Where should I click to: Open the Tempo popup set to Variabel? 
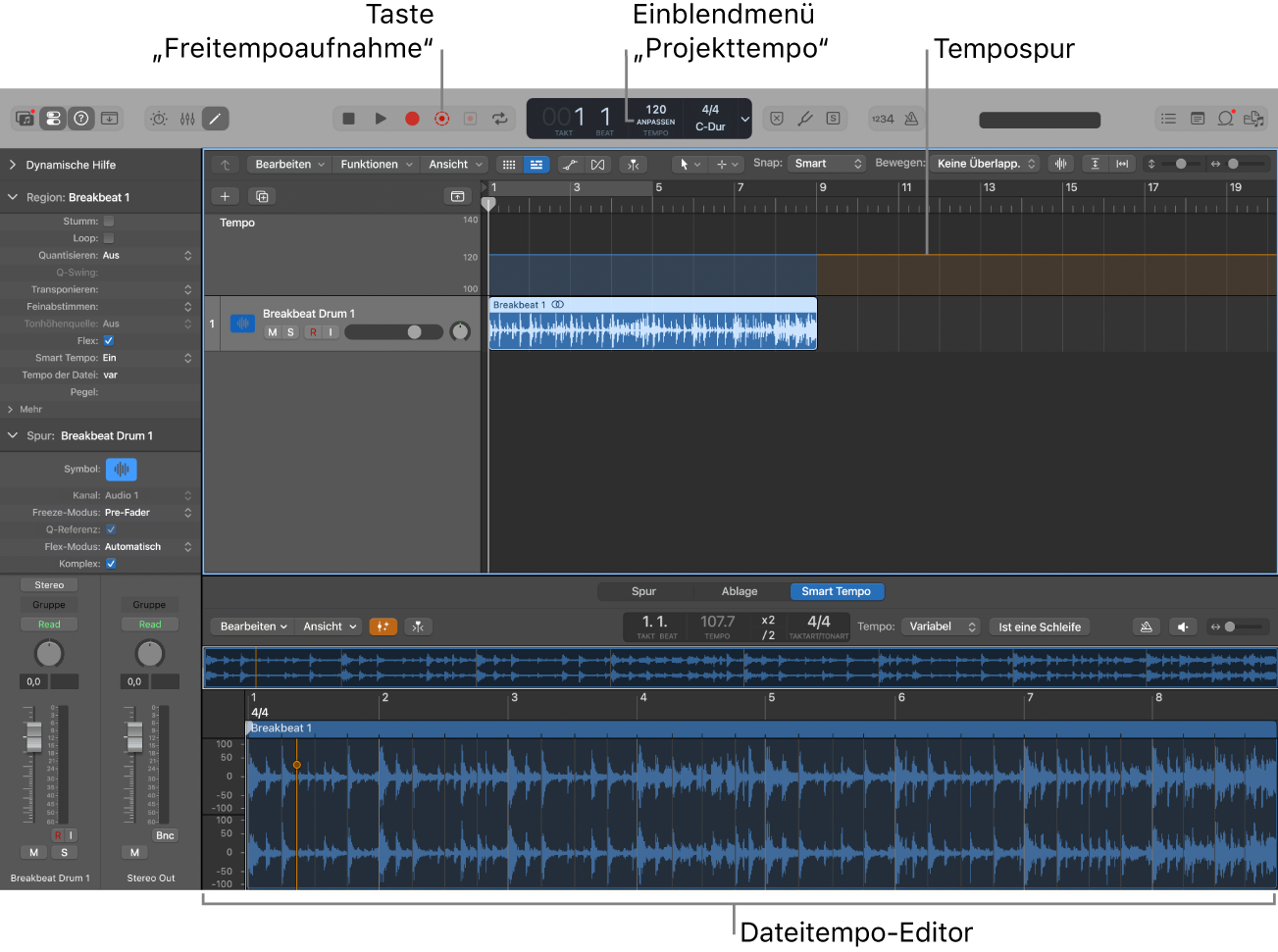click(x=942, y=626)
